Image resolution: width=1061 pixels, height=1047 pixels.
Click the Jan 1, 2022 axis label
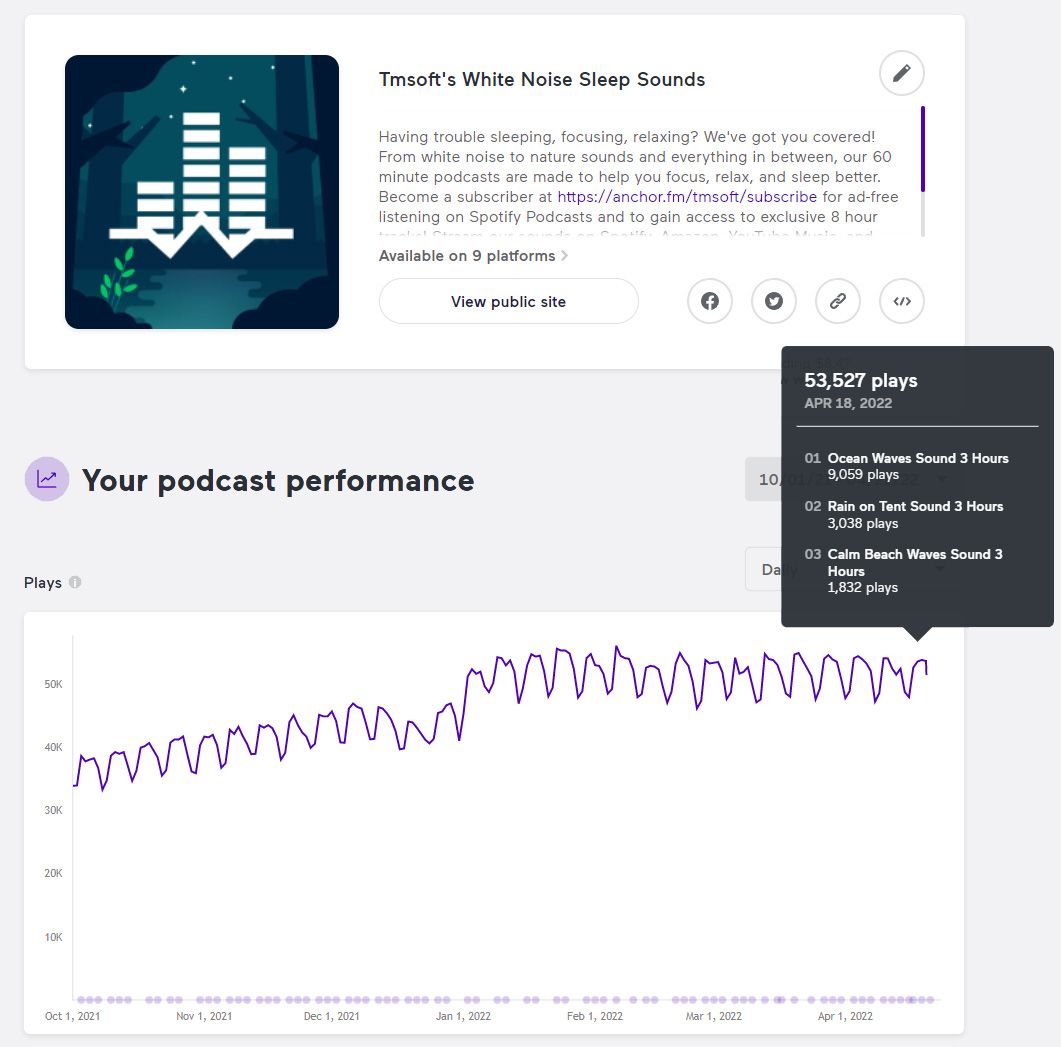[x=464, y=1016]
